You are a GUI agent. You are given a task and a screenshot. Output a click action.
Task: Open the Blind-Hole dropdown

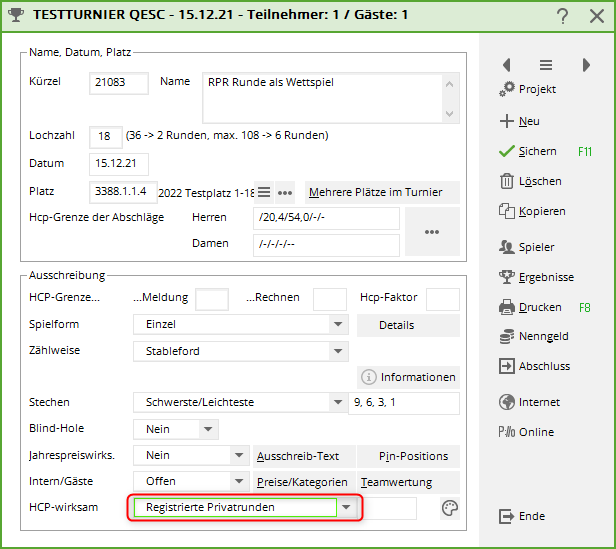tap(208, 429)
